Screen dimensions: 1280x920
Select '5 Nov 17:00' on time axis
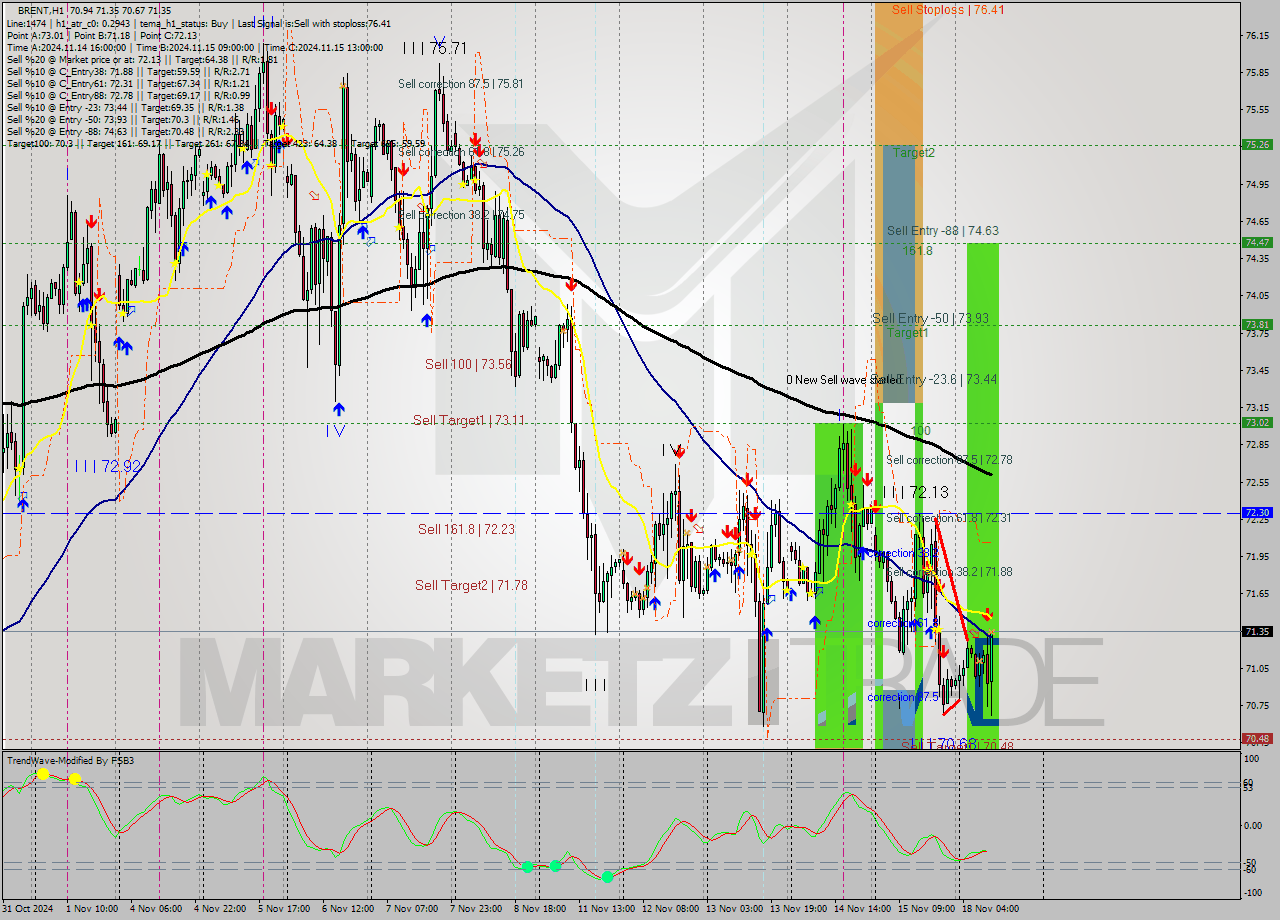pyautogui.click(x=285, y=909)
